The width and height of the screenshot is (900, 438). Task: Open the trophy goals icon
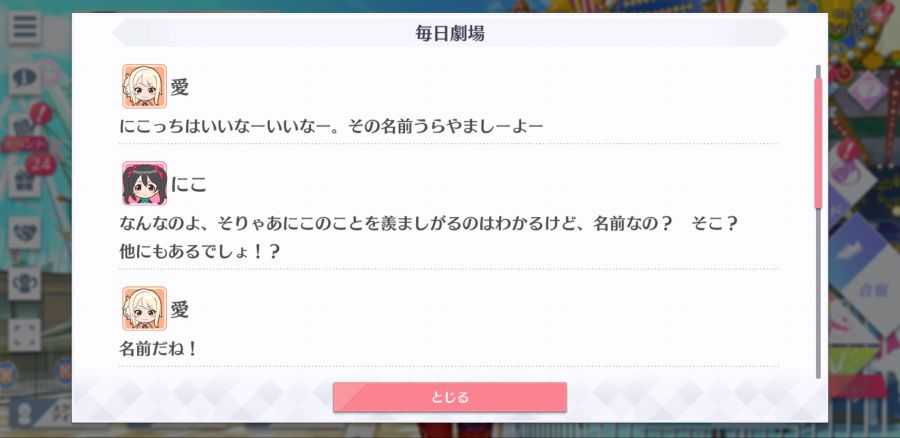point(25,284)
